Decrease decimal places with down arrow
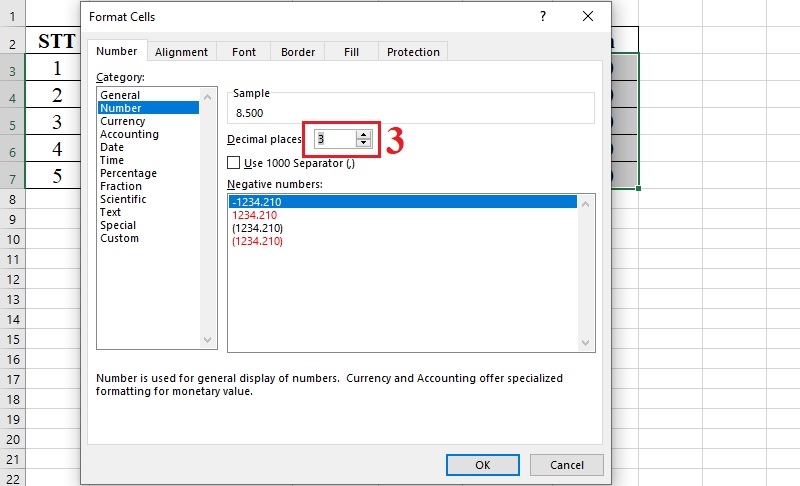 [x=363, y=143]
